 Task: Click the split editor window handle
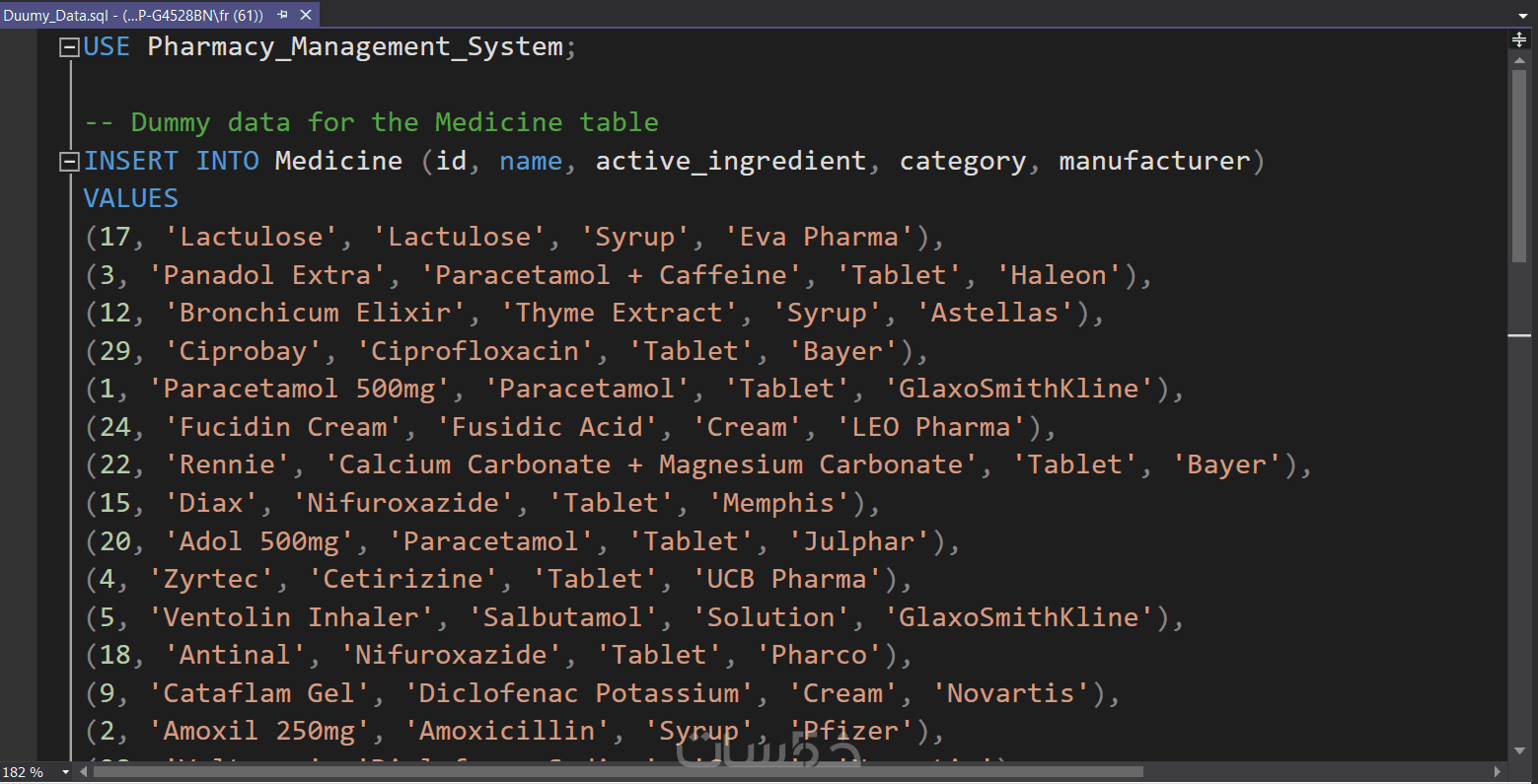[1519, 39]
